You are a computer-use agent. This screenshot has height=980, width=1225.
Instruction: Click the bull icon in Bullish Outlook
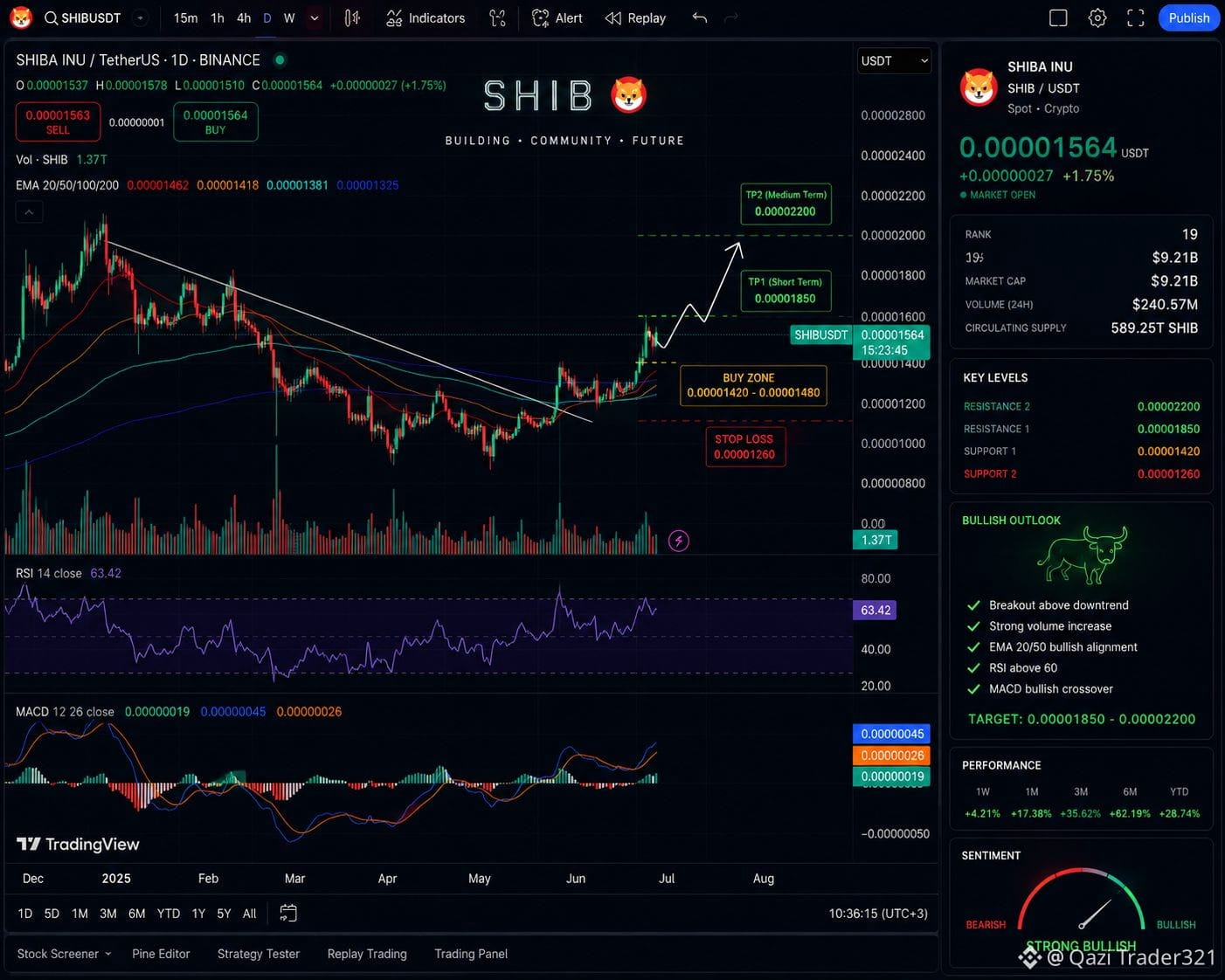(x=1082, y=556)
